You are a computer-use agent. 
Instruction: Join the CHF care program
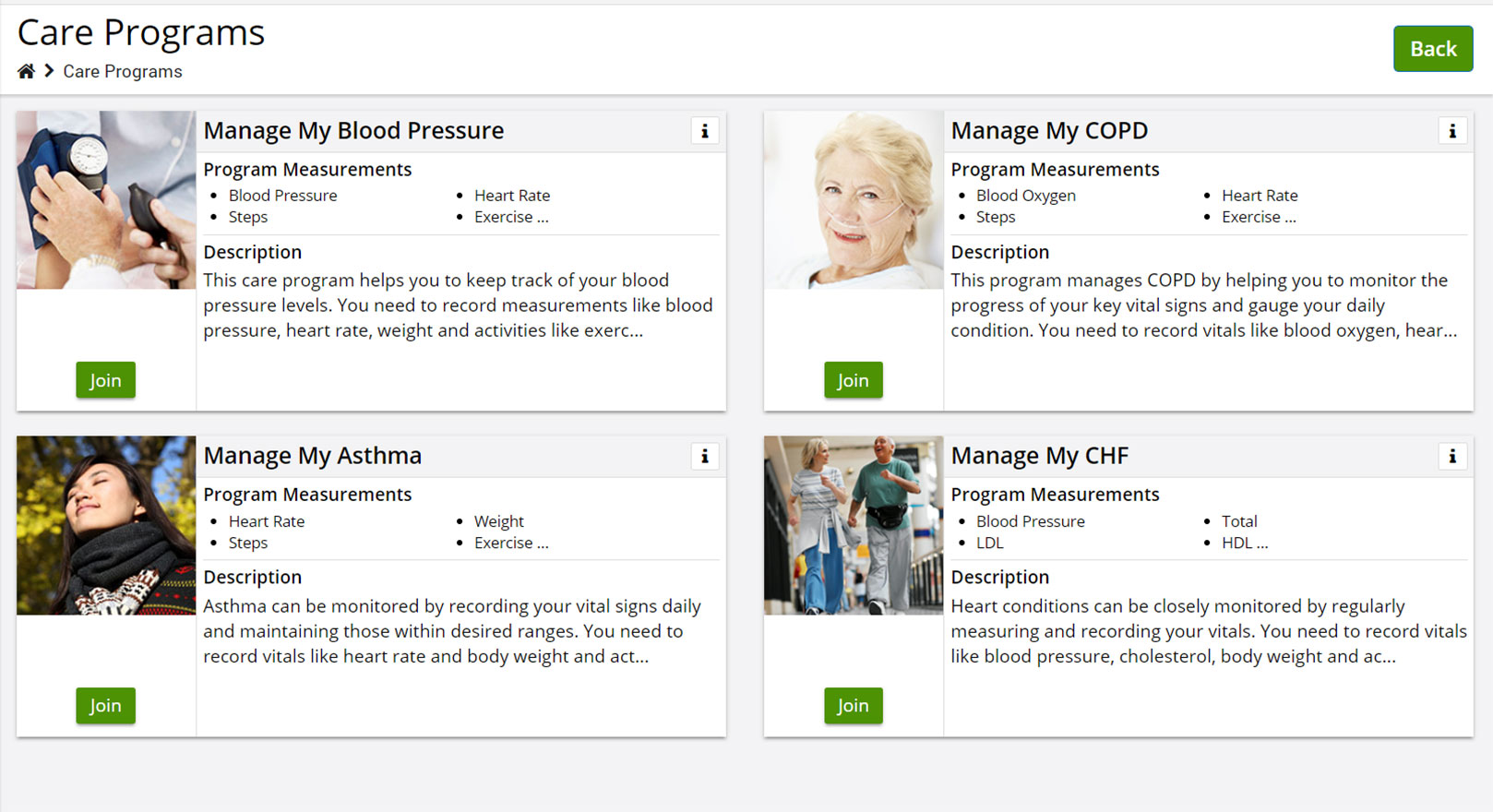[x=853, y=706]
